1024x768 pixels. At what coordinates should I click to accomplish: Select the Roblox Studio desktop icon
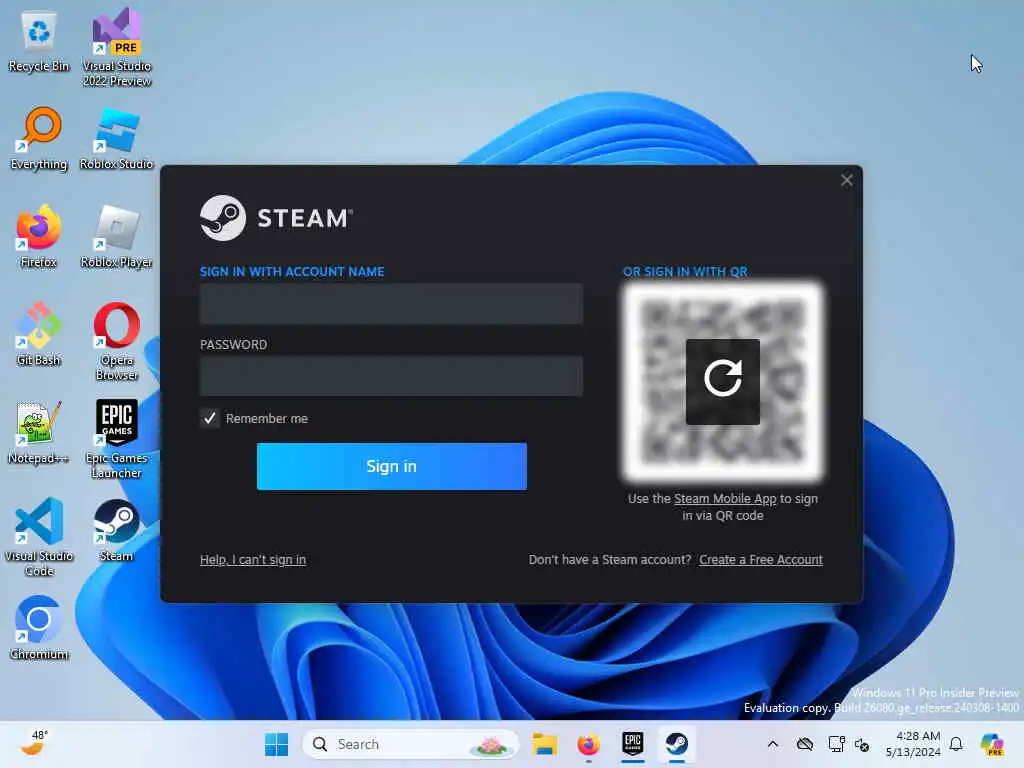tap(116, 139)
